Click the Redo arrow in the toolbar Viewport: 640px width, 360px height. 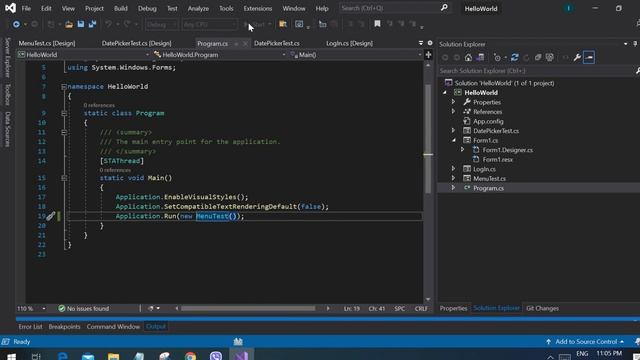click(x=127, y=24)
